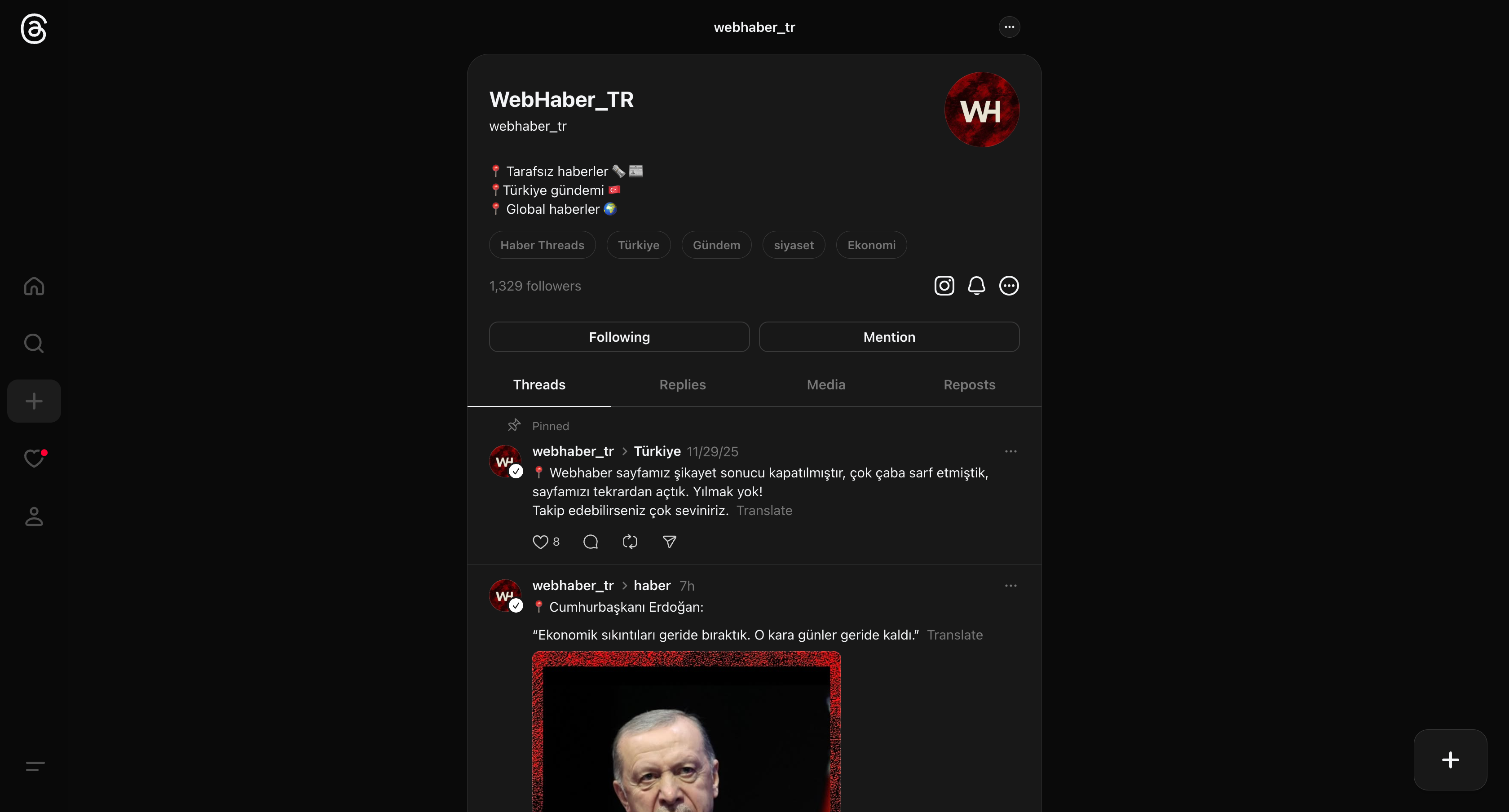
Task: Switch to the Media tab
Action: pos(826,385)
